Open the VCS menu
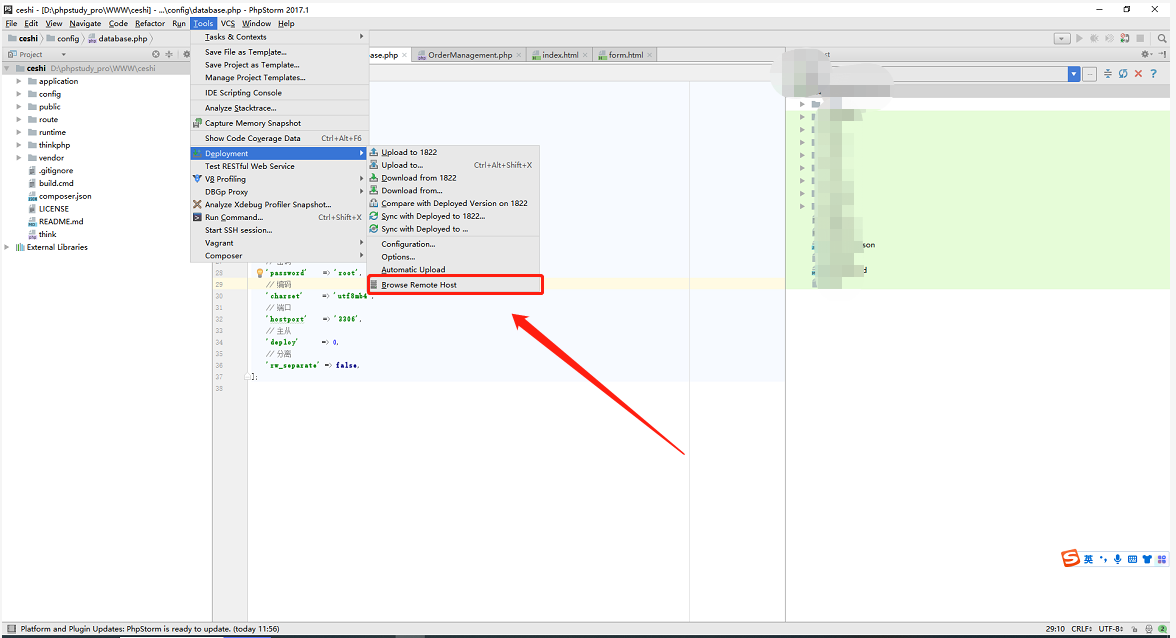This screenshot has width=1176, height=638. pos(227,23)
